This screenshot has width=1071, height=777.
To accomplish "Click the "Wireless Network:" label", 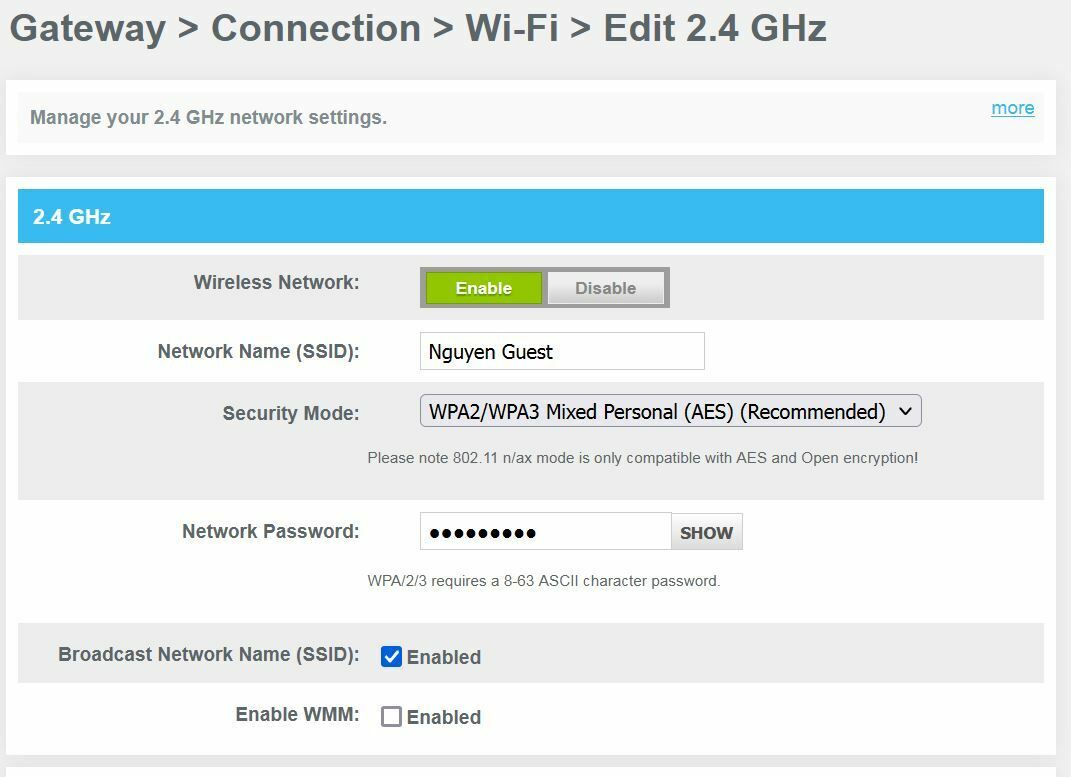I will pyautogui.click(x=276, y=282).
